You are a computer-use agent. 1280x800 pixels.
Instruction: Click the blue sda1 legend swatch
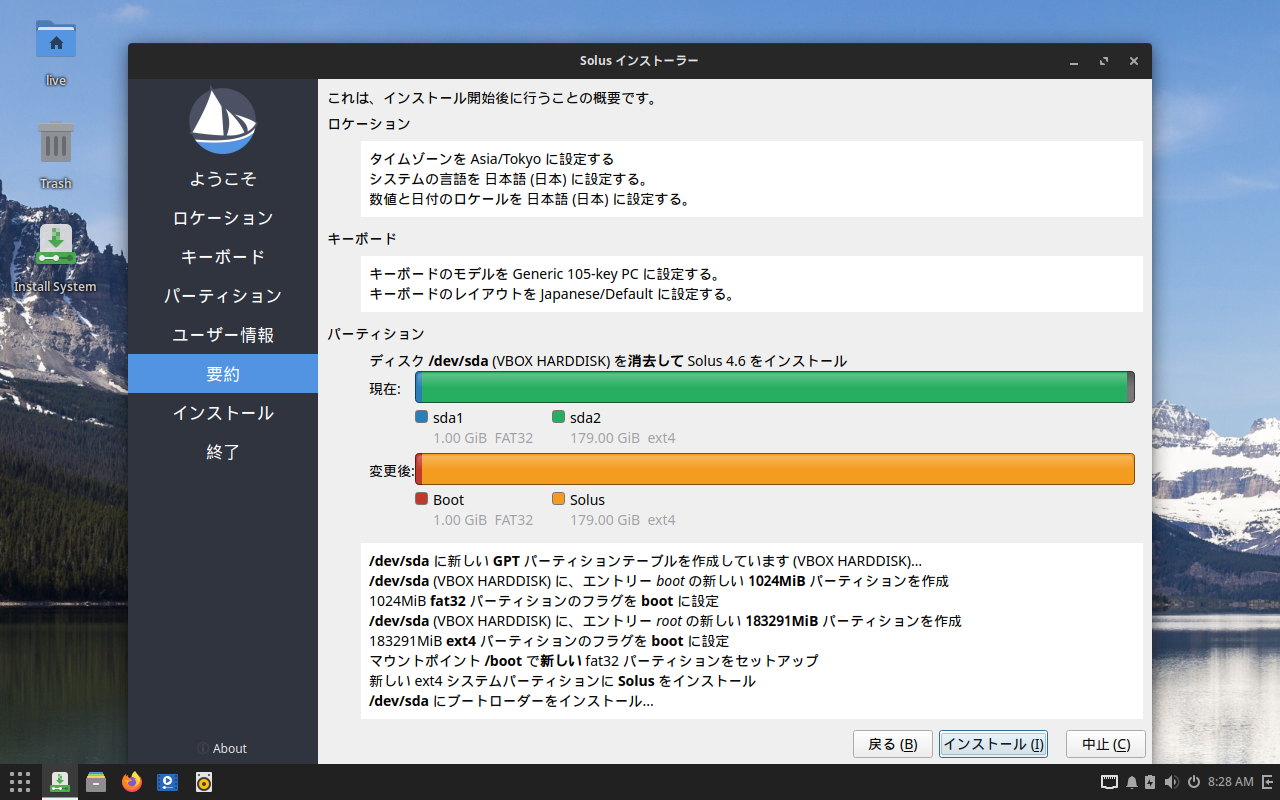tap(421, 417)
